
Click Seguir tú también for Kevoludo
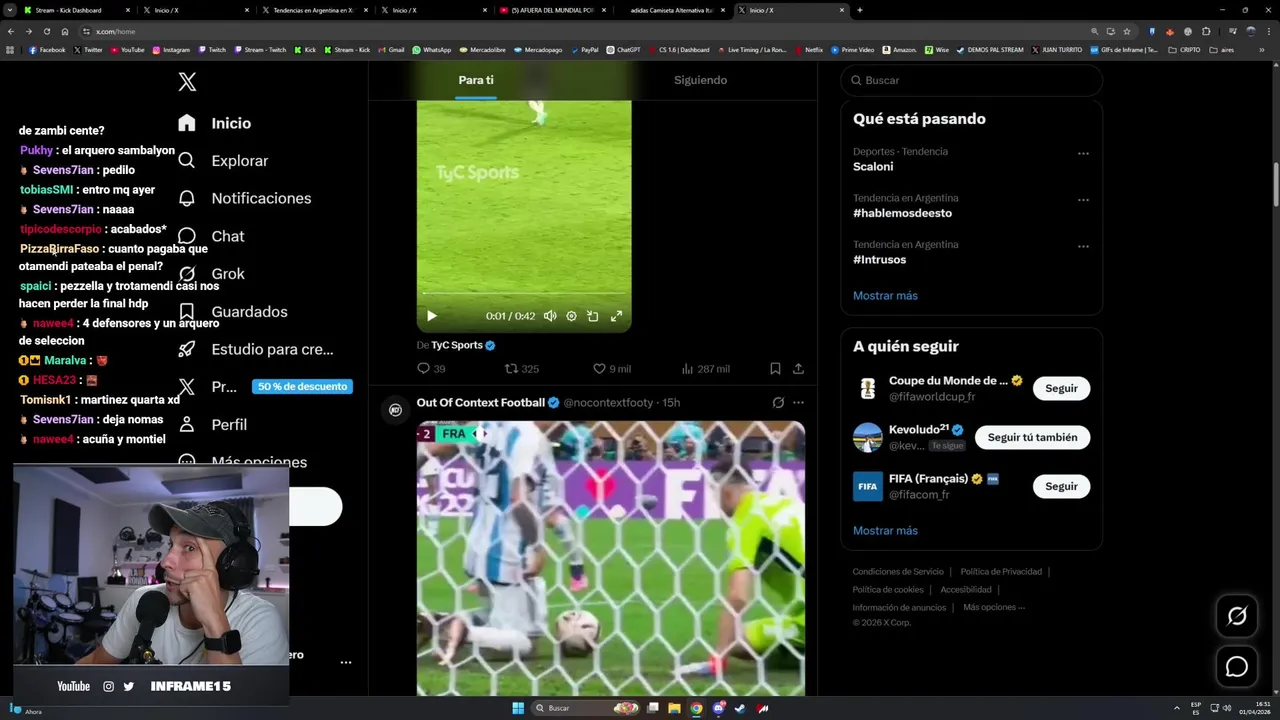pyautogui.click(x=1032, y=437)
